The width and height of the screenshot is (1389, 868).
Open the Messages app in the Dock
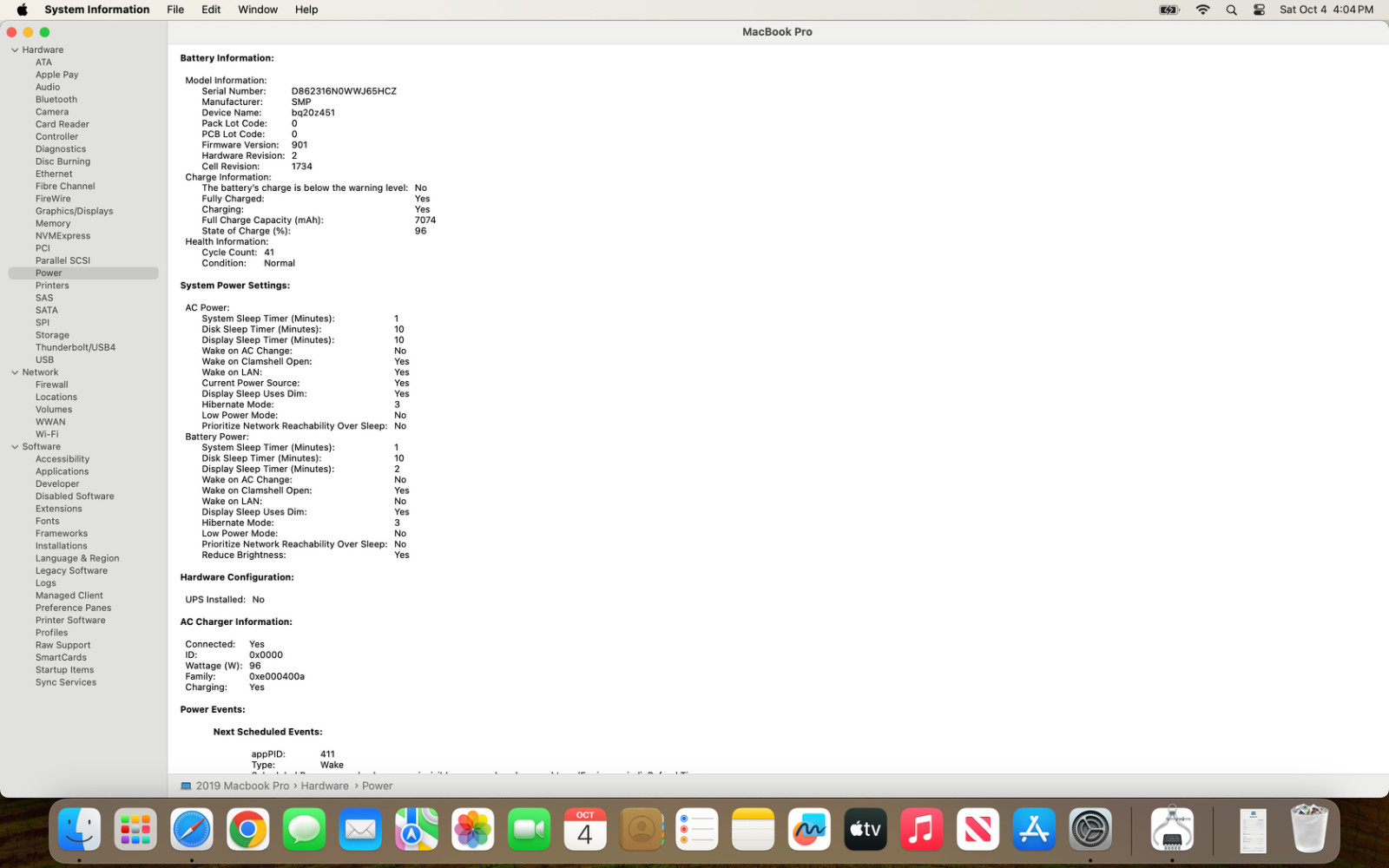304,829
